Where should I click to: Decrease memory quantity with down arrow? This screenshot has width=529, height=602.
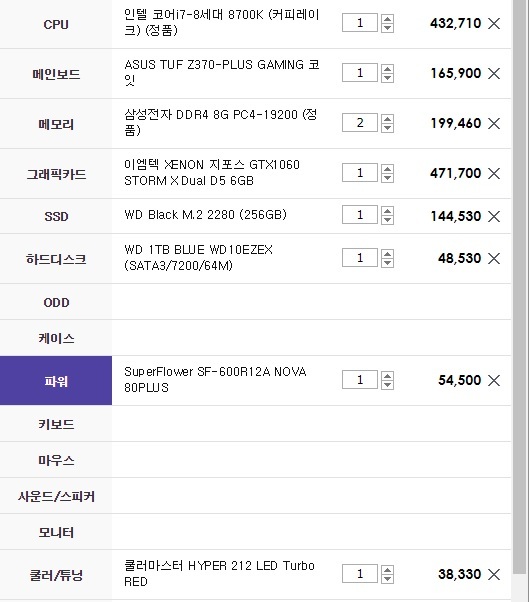[x=387, y=128]
